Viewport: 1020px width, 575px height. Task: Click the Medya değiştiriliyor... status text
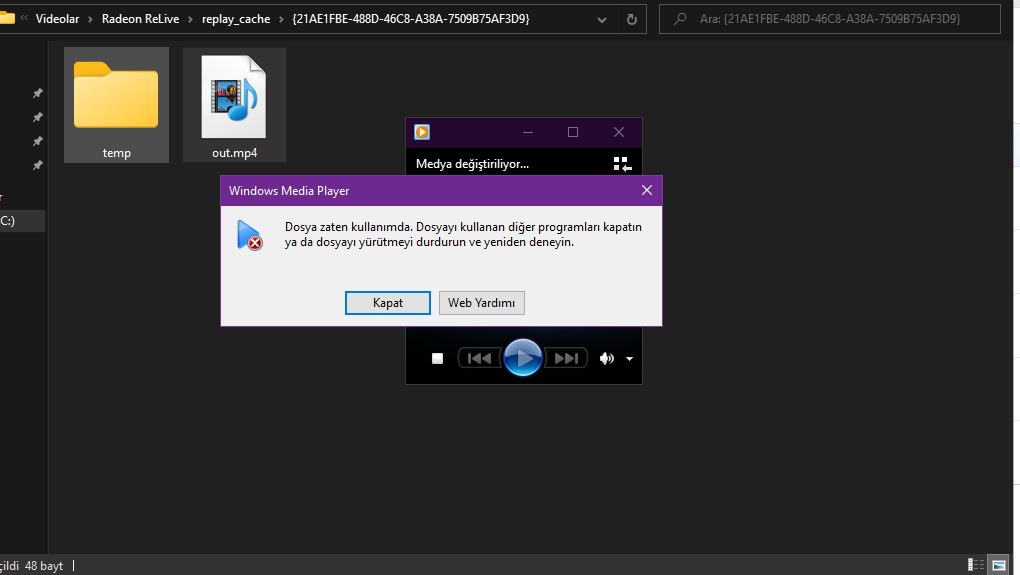(472, 164)
